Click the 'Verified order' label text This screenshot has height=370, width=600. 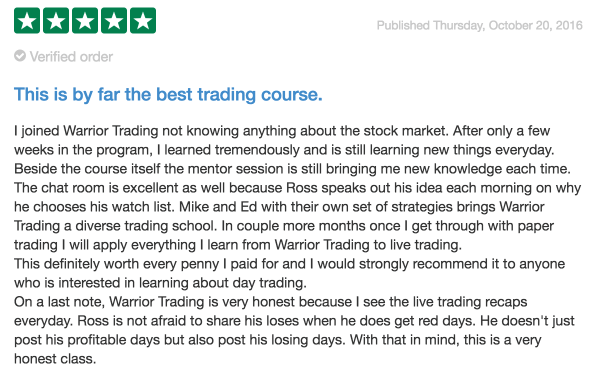tap(71, 57)
